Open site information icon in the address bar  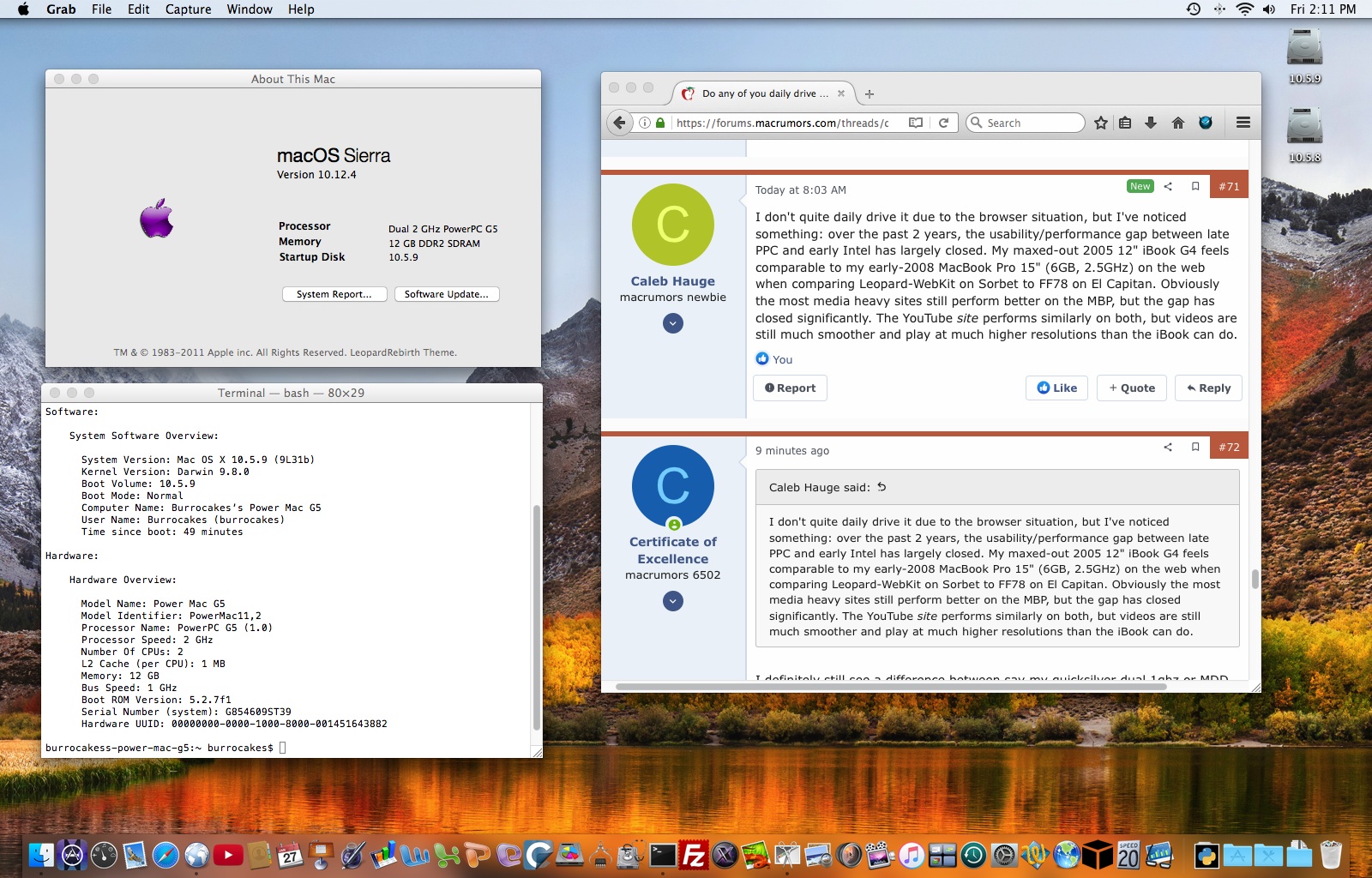[x=645, y=123]
